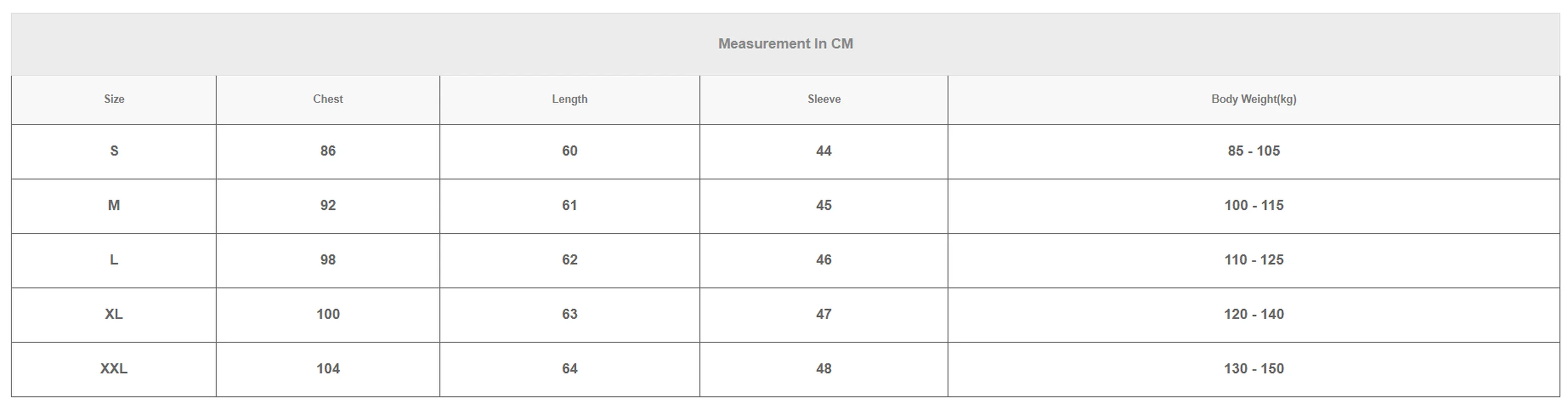The width and height of the screenshot is (1568, 404).
Task: Click sleeve value 45
Action: [x=824, y=206]
